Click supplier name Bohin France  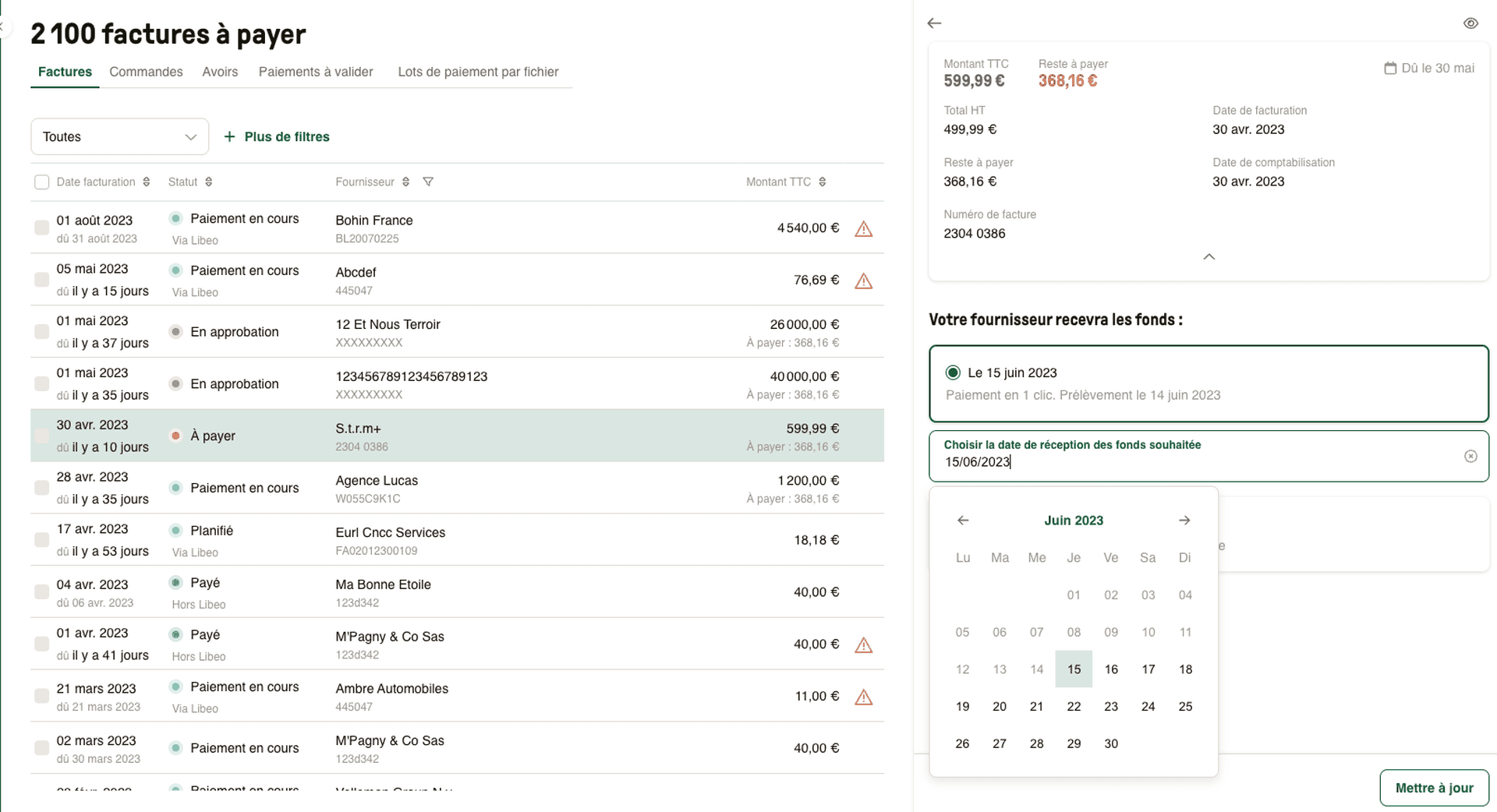(x=374, y=221)
